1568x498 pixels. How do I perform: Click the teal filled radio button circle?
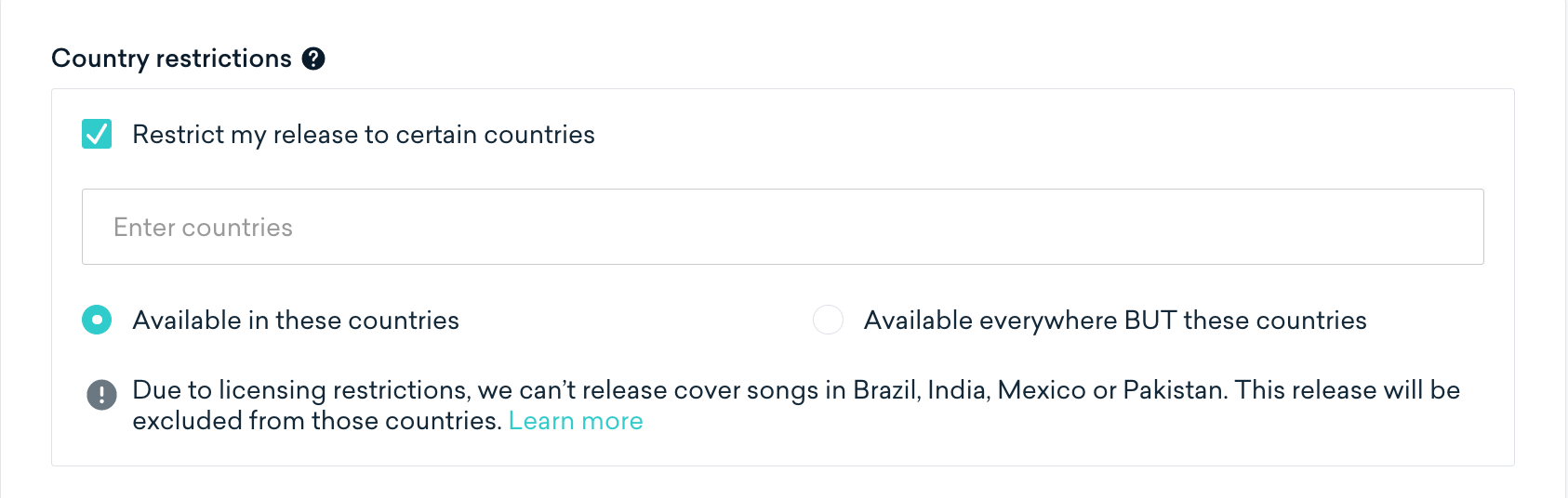tap(97, 320)
